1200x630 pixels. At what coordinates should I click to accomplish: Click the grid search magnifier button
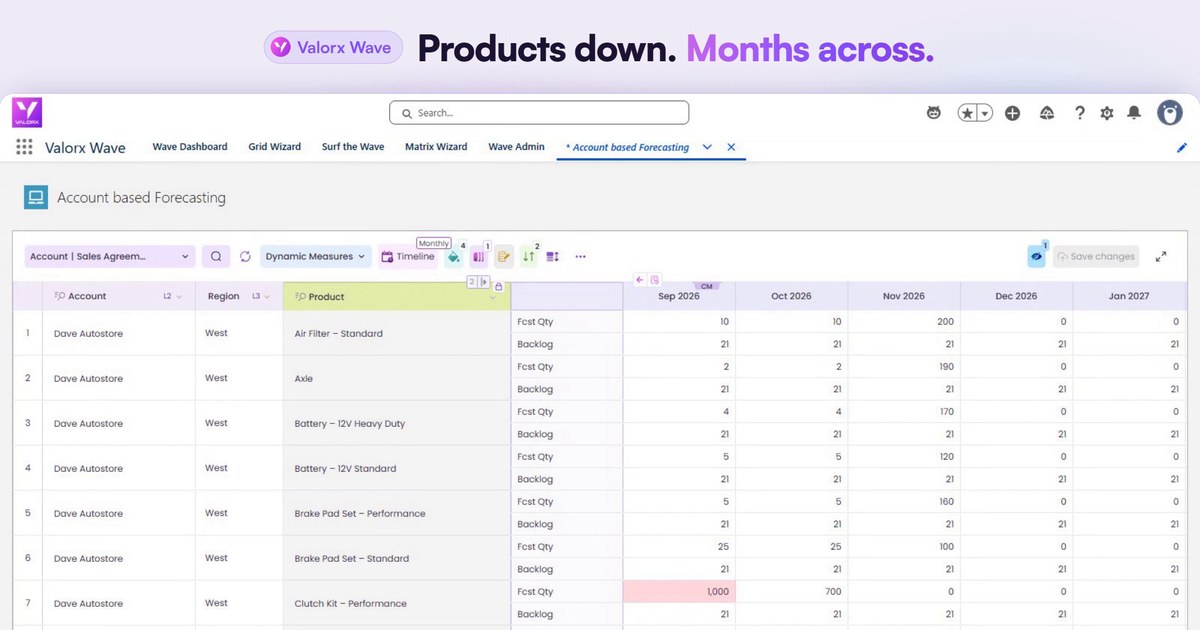[x=216, y=257]
